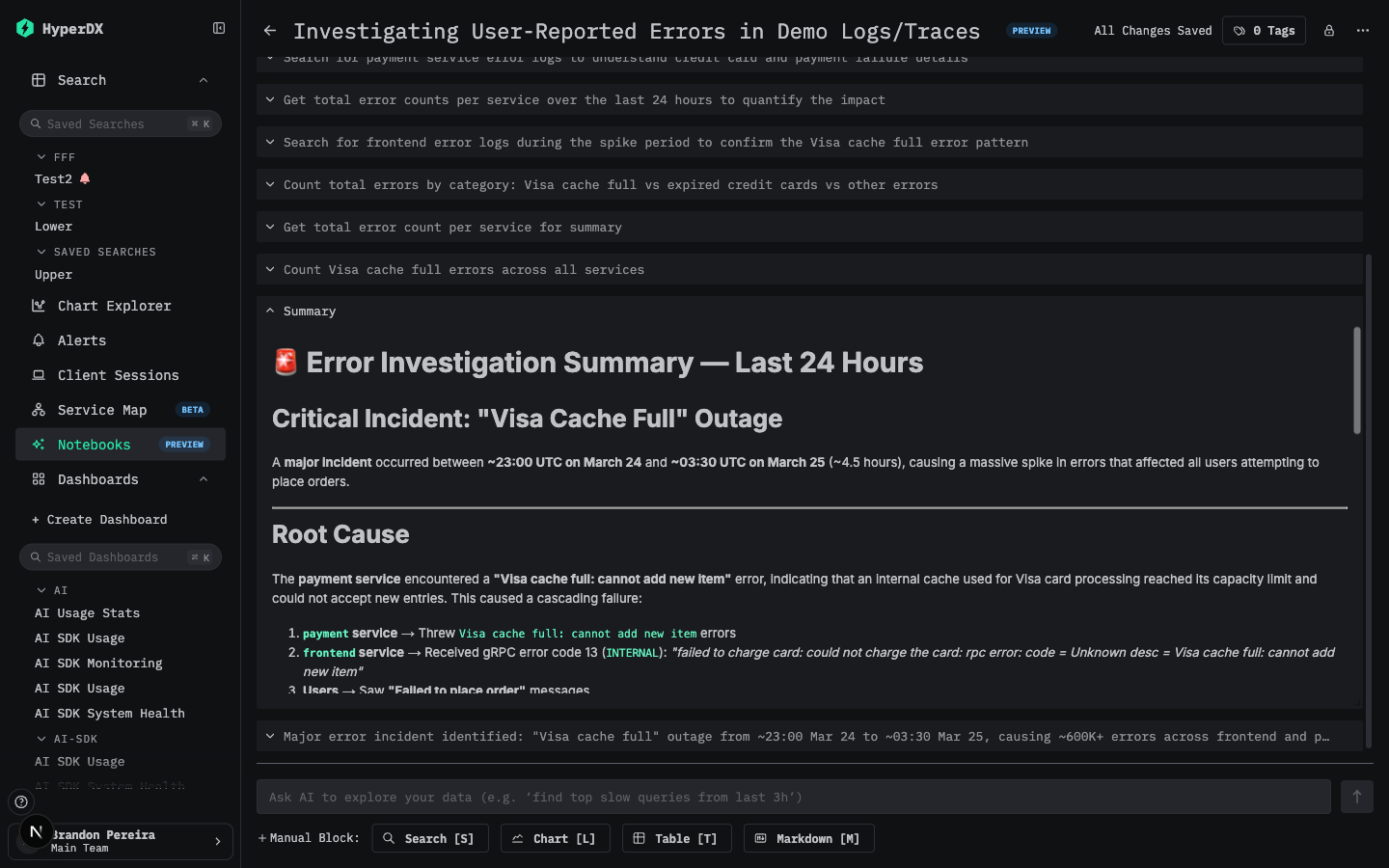Collapse the Search section in the sidebar
The image size is (1389, 868).
point(203,80)
